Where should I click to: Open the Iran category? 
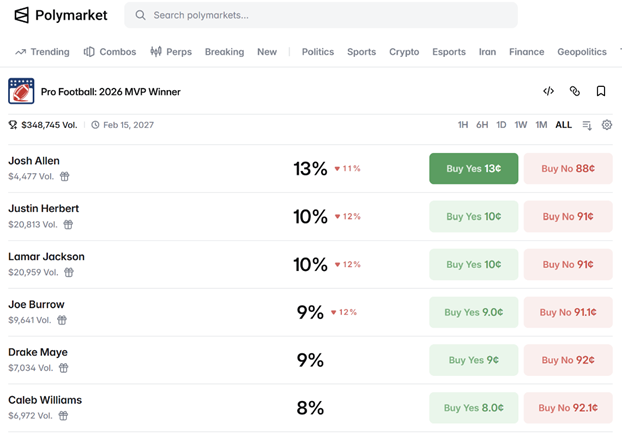[x=487, y=52]
